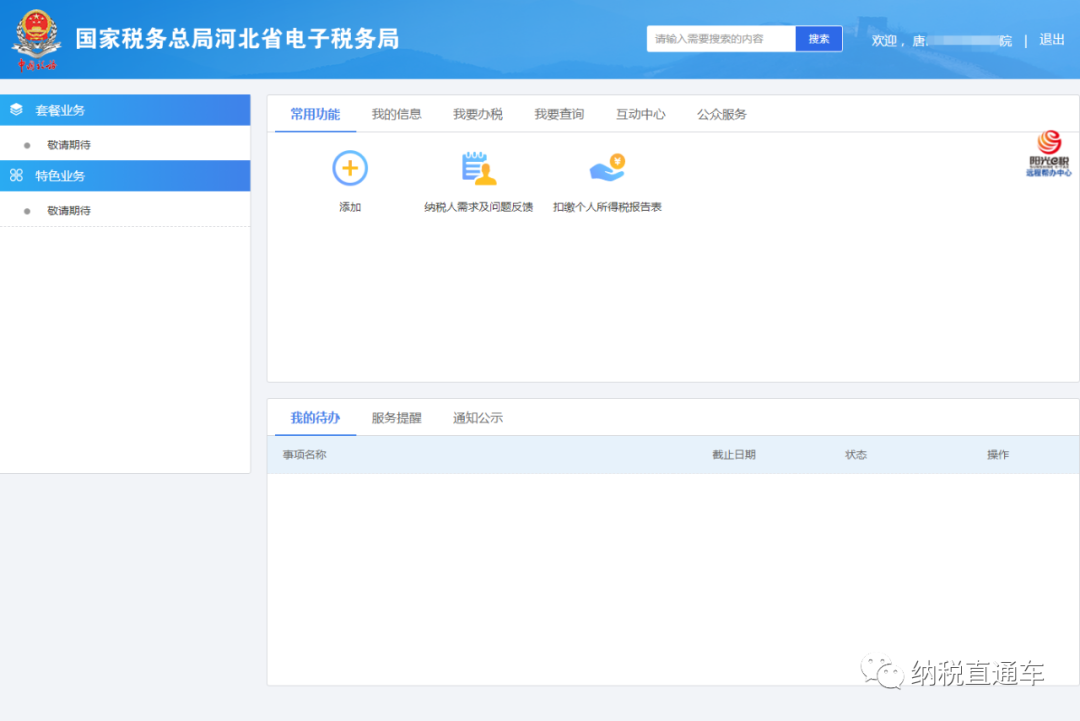Click the 添加 plus icon
Viewport: 1080px width, 721px height.
coord(350,168)
